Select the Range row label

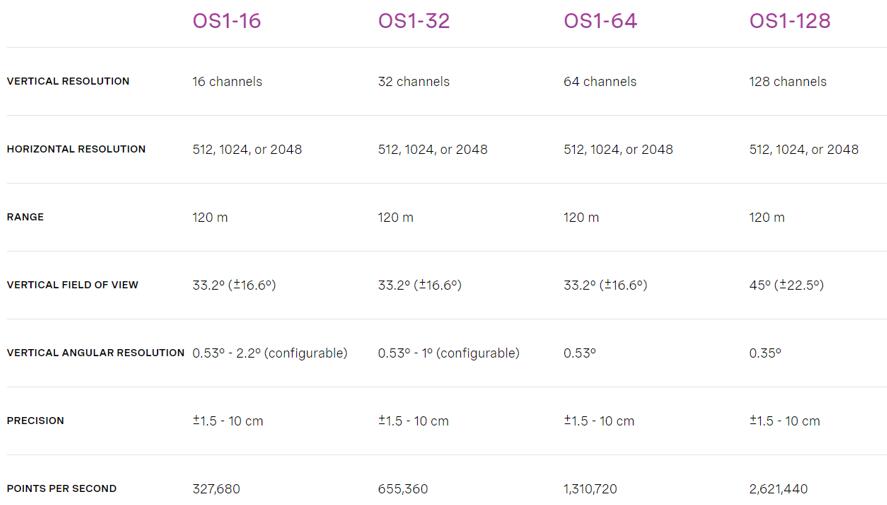[25, 217]
